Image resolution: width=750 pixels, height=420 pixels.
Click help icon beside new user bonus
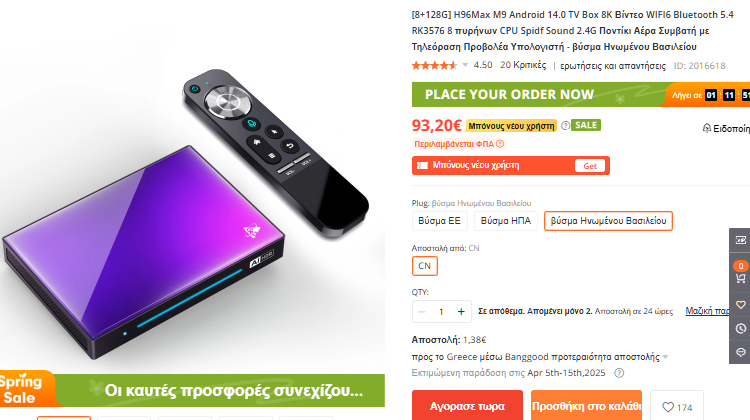point(565,125)
